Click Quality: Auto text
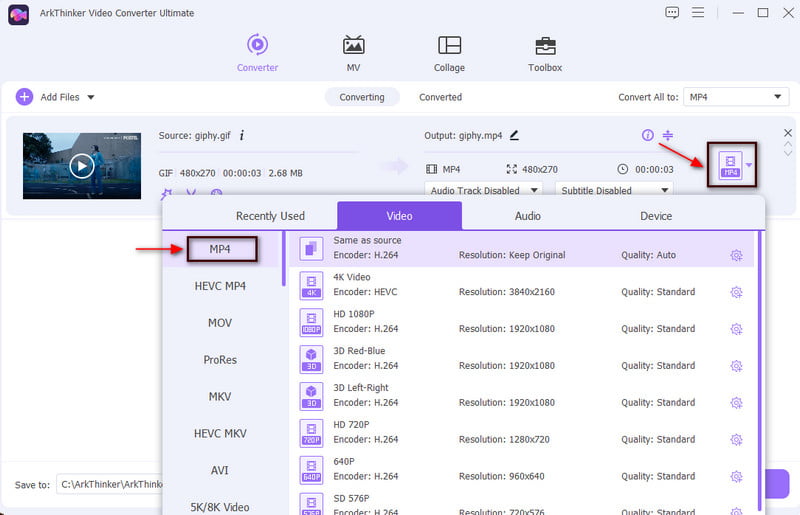 click(648, 255)
